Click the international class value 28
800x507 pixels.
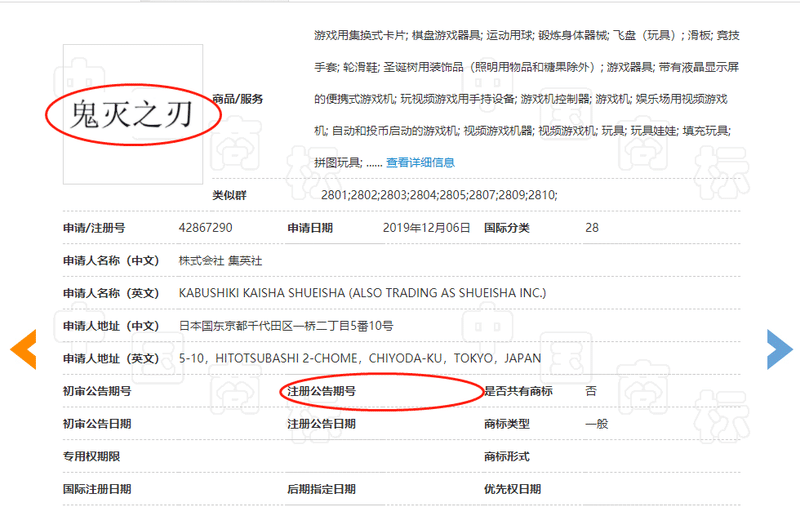592,228
